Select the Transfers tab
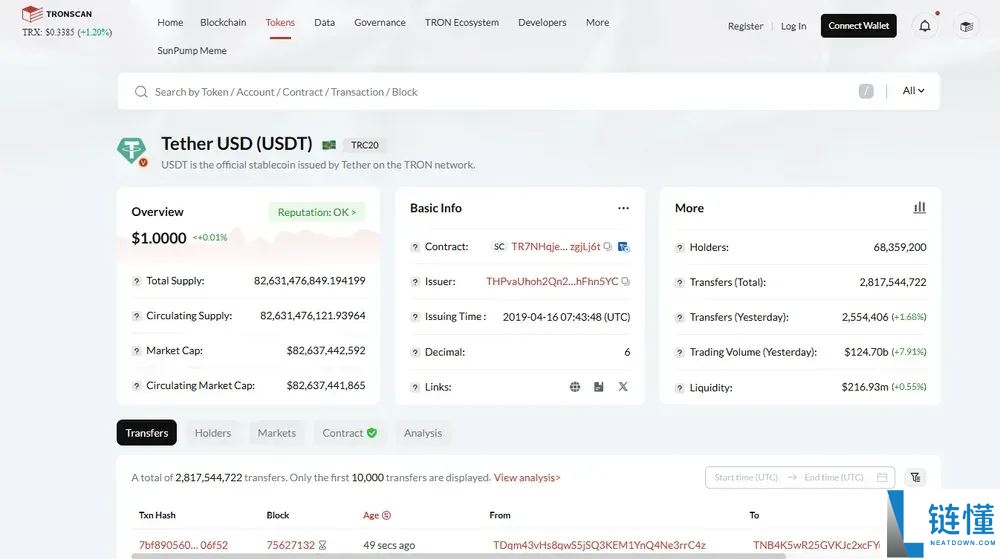Viewport: 1000px width, 559px height. [x=147, y=433]
